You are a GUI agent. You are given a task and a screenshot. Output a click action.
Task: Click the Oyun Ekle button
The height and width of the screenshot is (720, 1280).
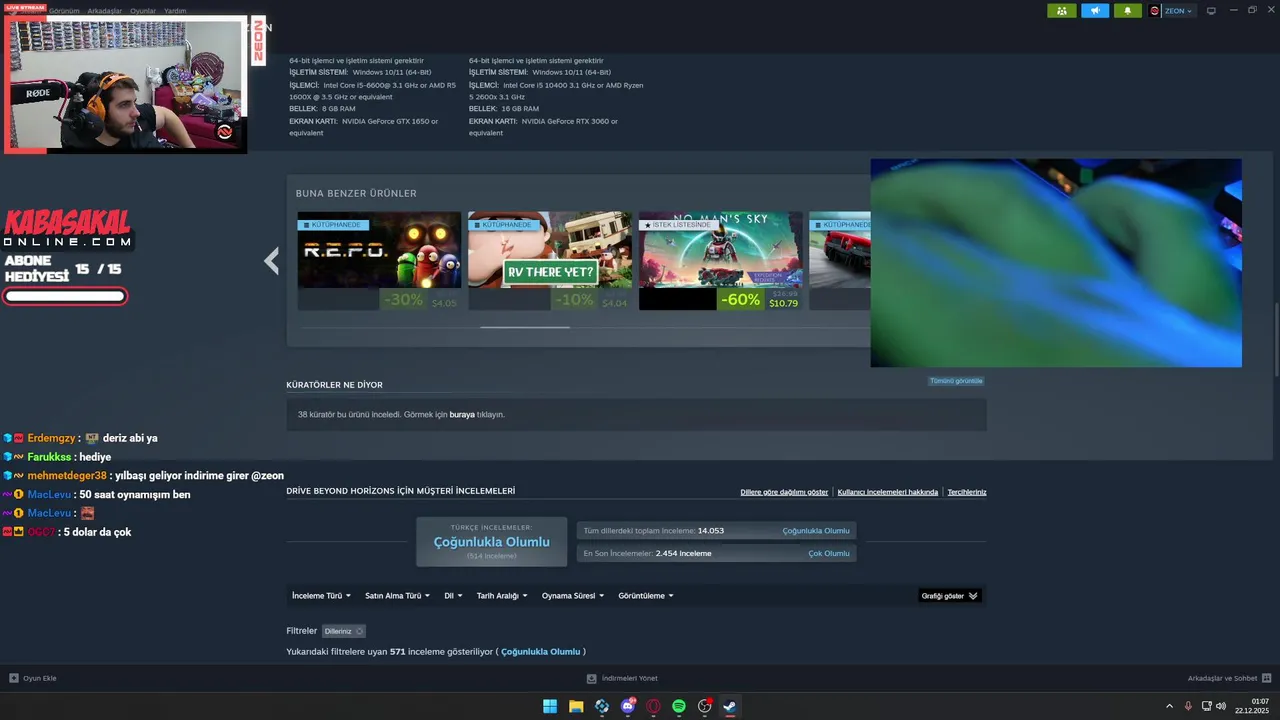pyautogui.click(x=33, y=678)
